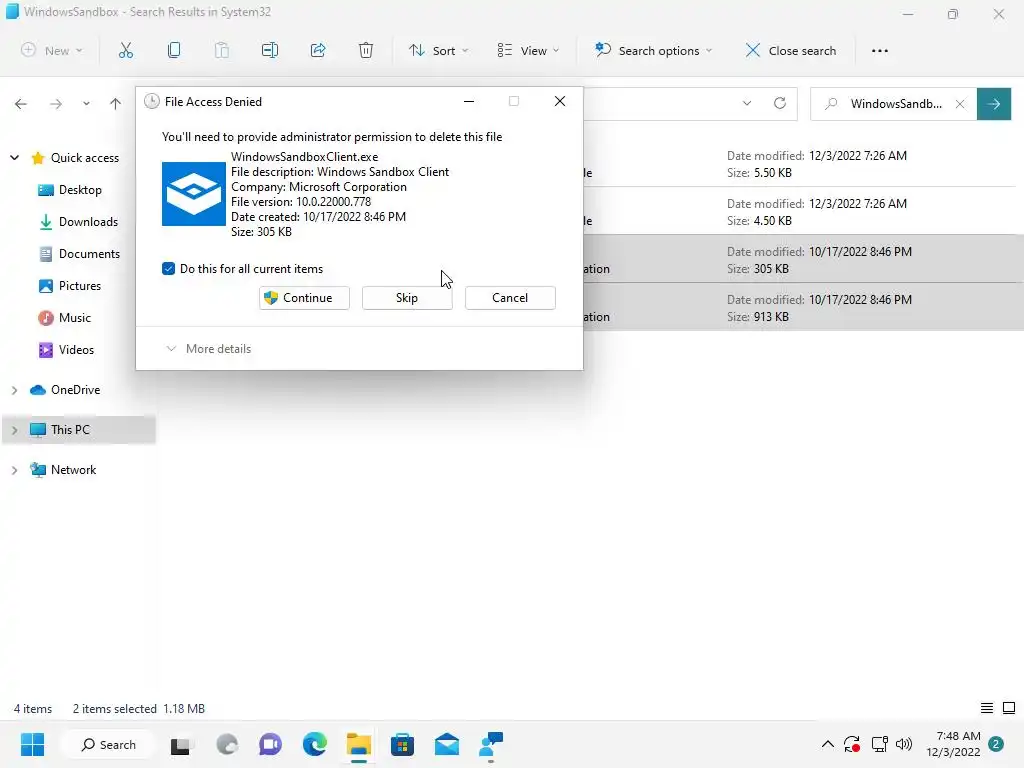
Task: Close the File Access Denied dialog
Action: pyautogui.click(x=560, y=101)
